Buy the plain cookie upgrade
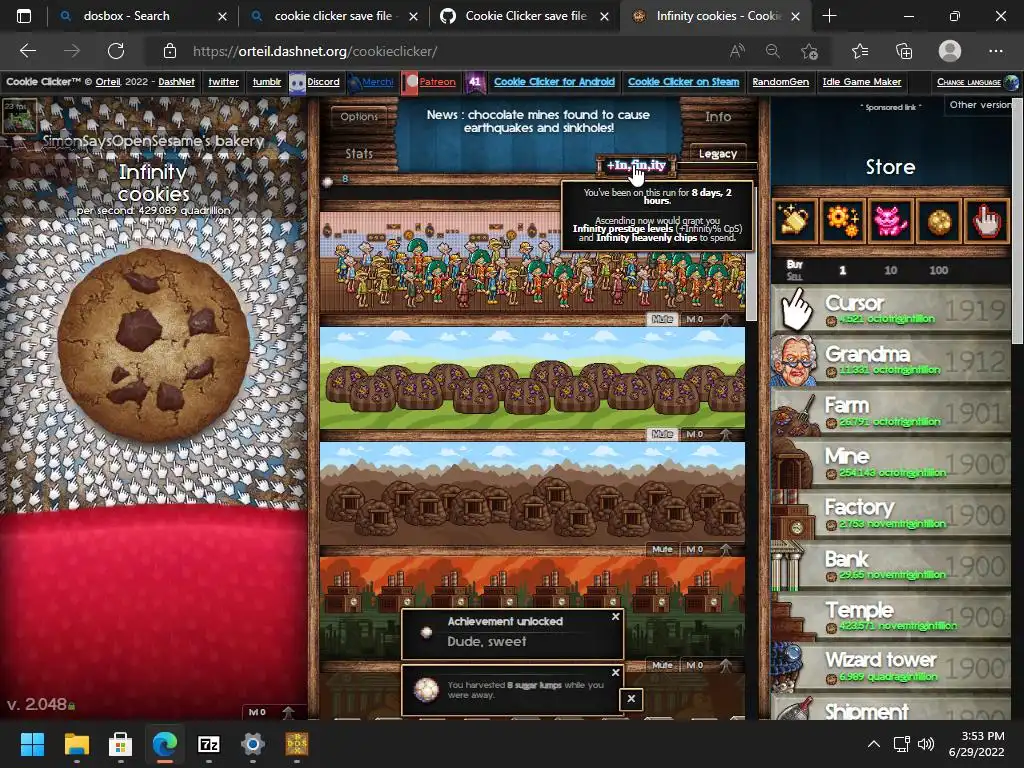Image resolution: width=1024 pixels, height=768 pixels. click(939, 221)
